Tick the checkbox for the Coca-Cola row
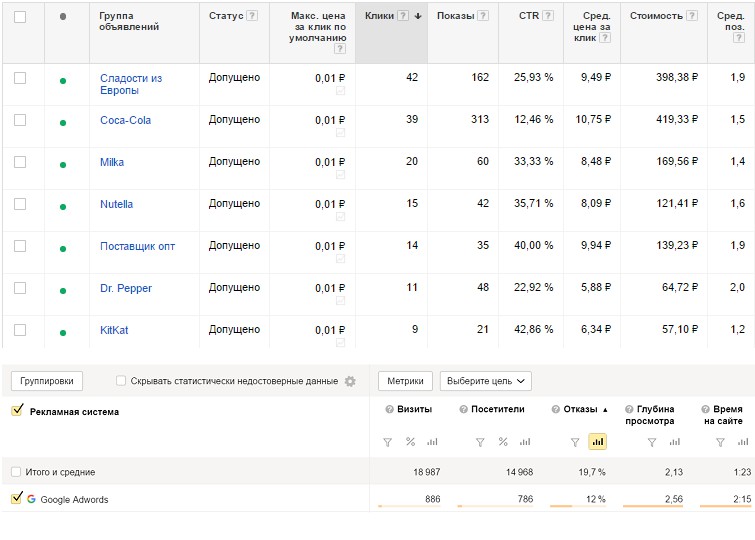The width and height of the screenshot is (755, 540). 20,120
